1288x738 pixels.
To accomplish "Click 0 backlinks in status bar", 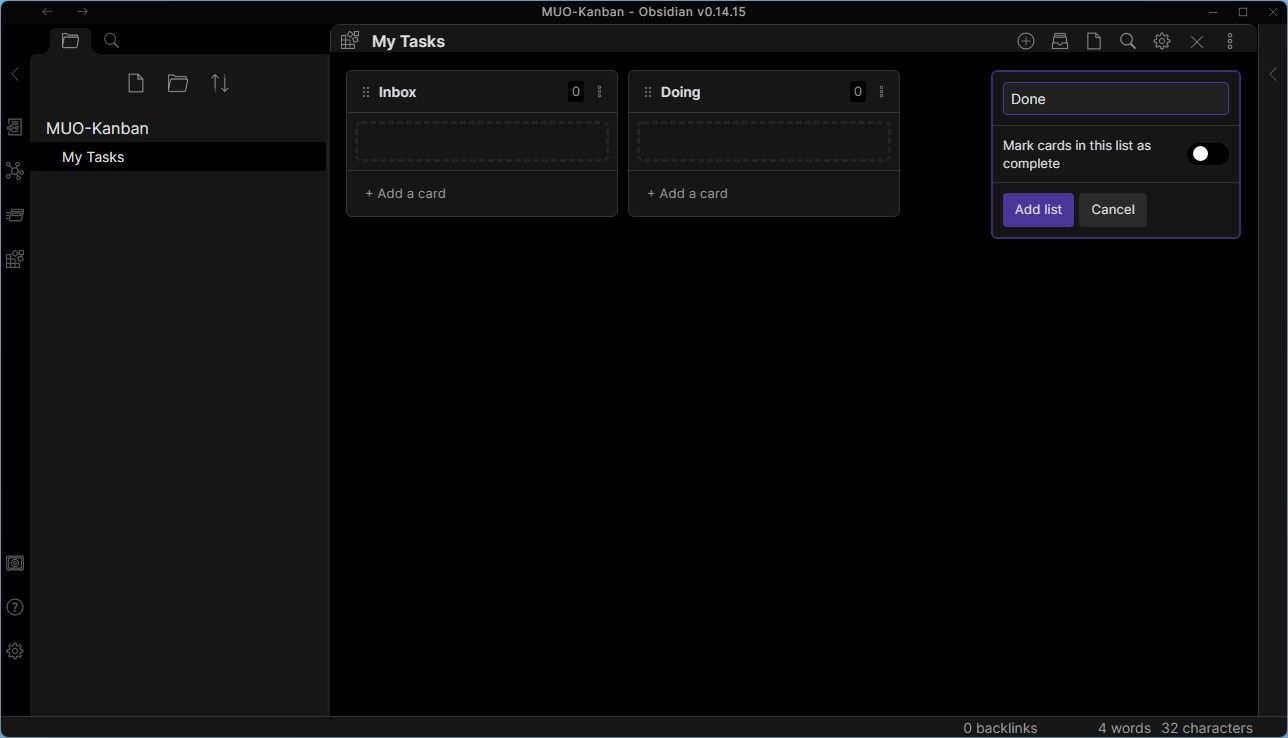I will [1000, 728].
